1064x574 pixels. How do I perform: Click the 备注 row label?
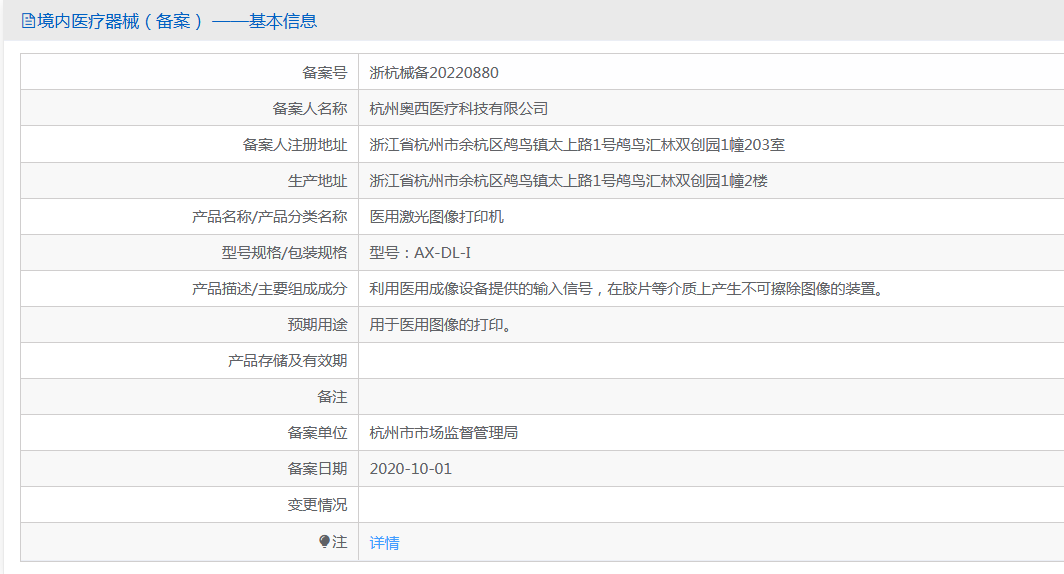click(332, 396)
